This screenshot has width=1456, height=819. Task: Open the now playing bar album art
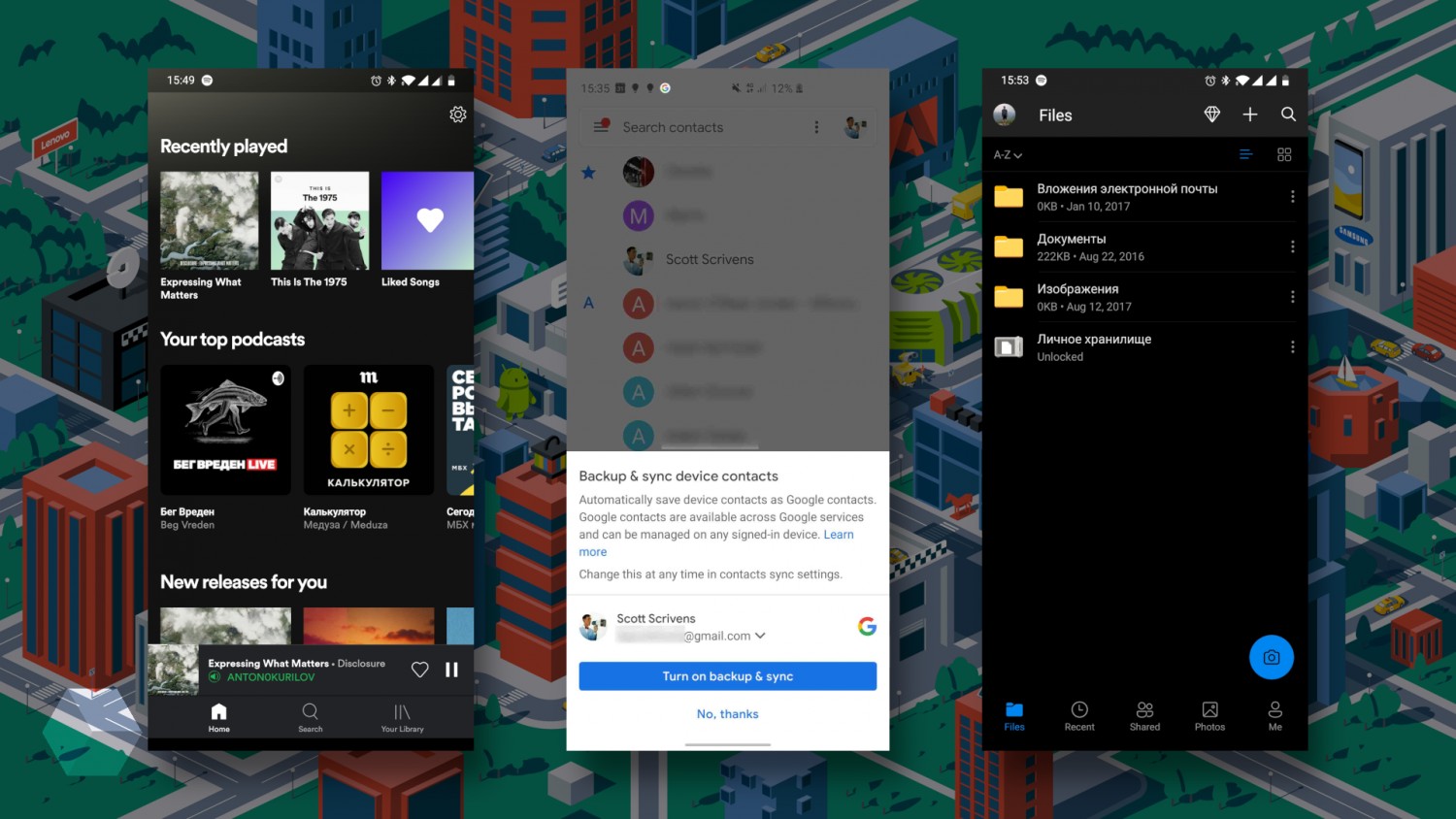(173, 670)
